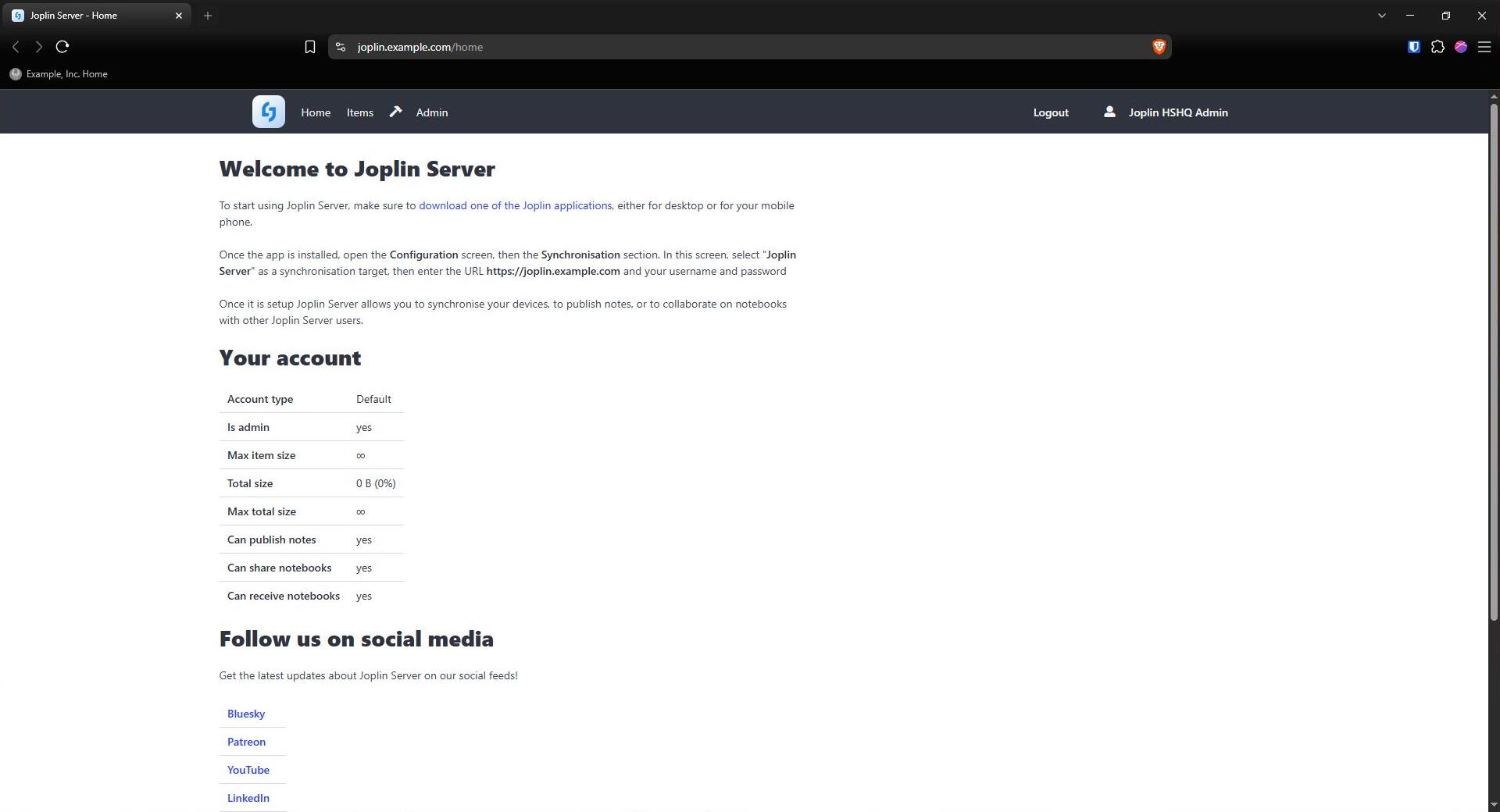Open the tab search dropdown arrow
Viewport: 1500px width, 812px height.
coord(1381,15)
